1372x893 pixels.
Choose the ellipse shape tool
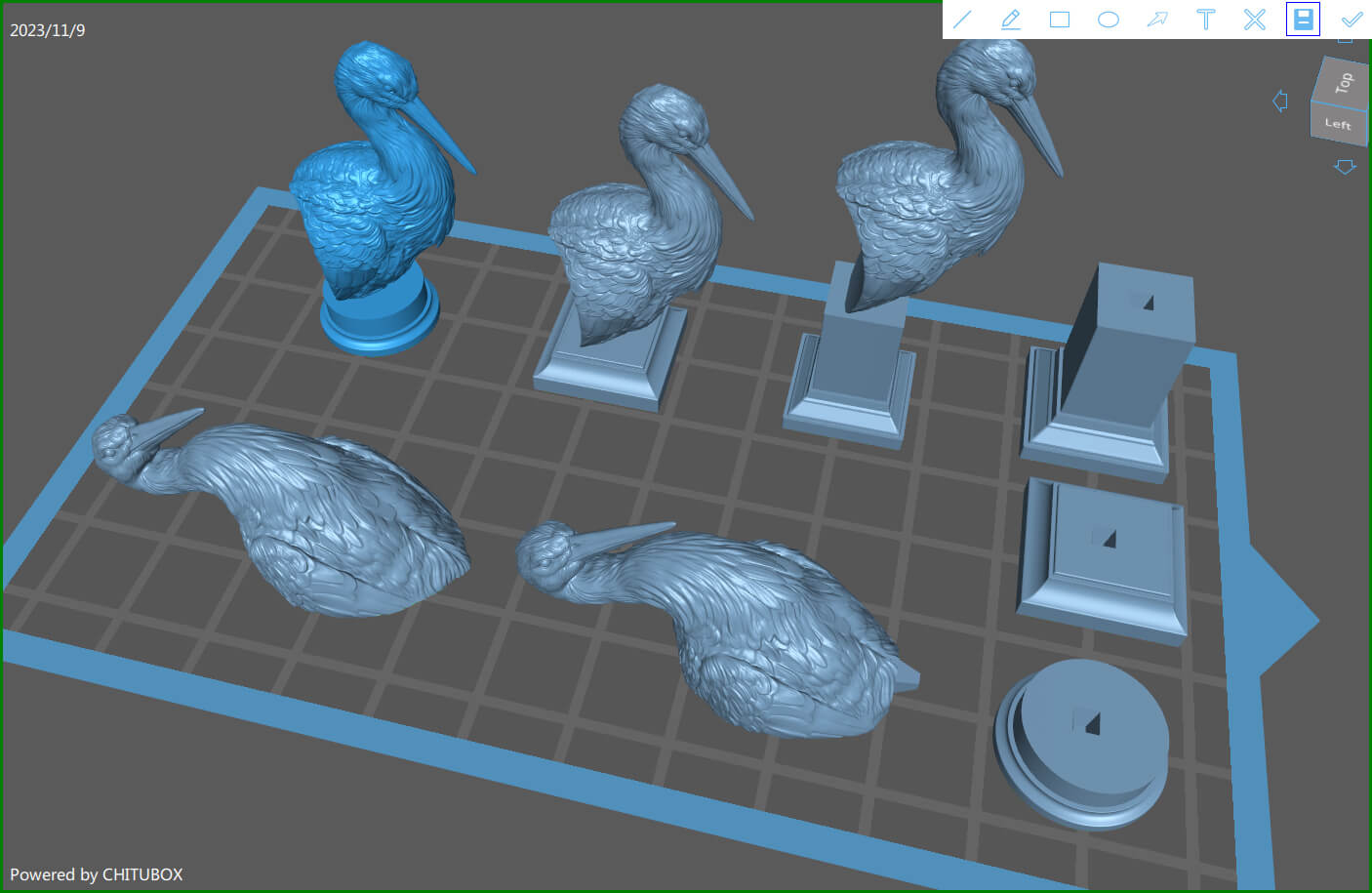(1109, 20)
